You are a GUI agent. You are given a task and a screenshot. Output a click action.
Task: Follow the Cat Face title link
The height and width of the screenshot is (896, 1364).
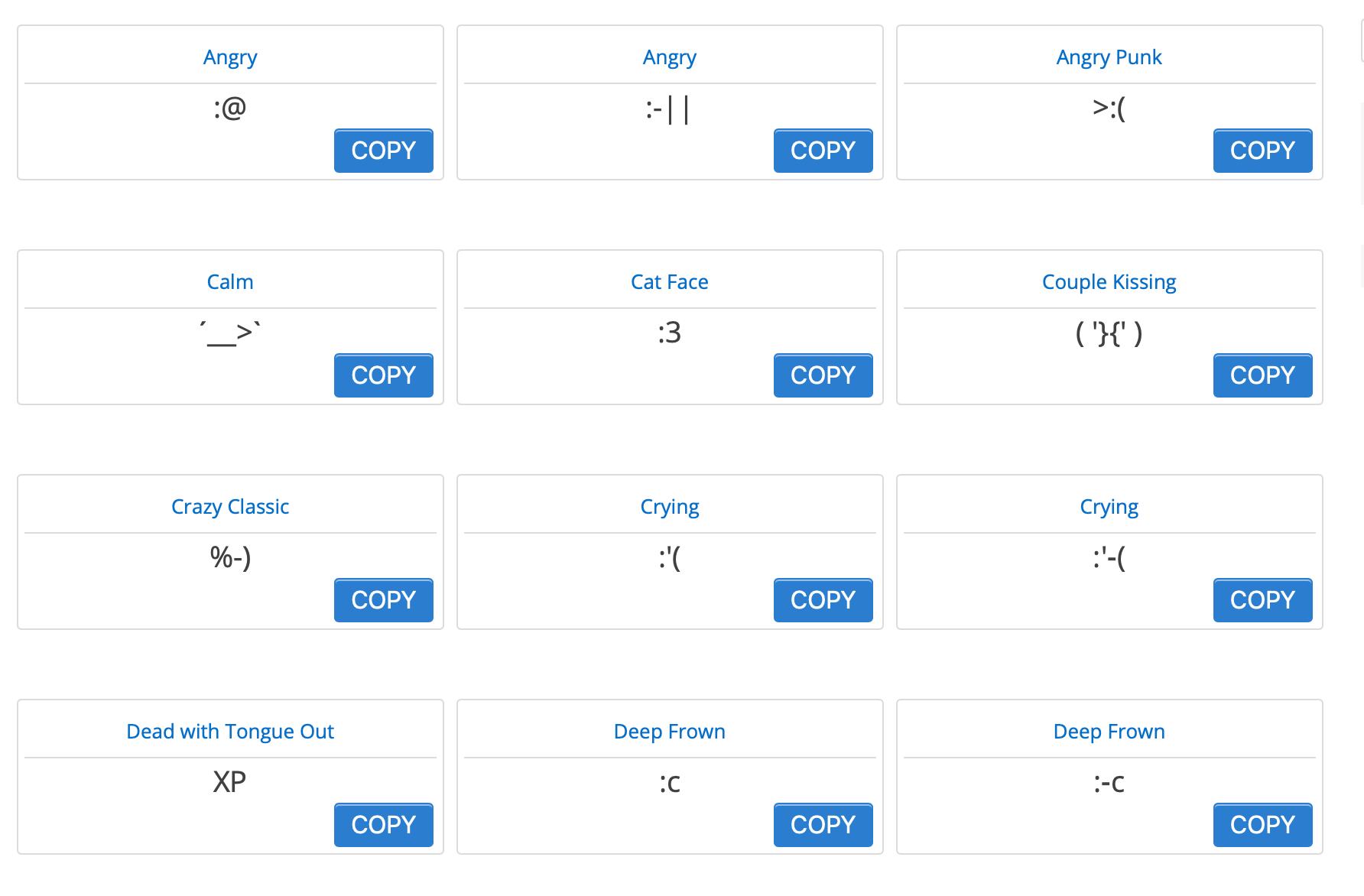pyautogui.click(x=670, y=282)
